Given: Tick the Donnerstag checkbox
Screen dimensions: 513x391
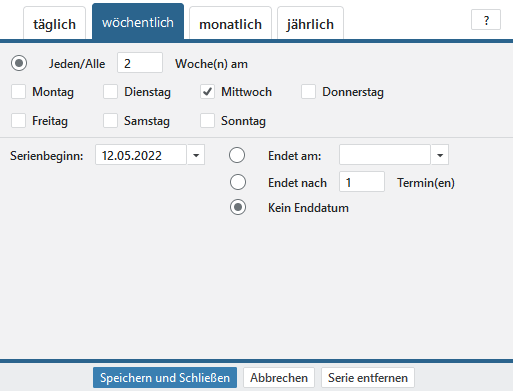Looking at the screenshot, I should [x=308, y=92].
